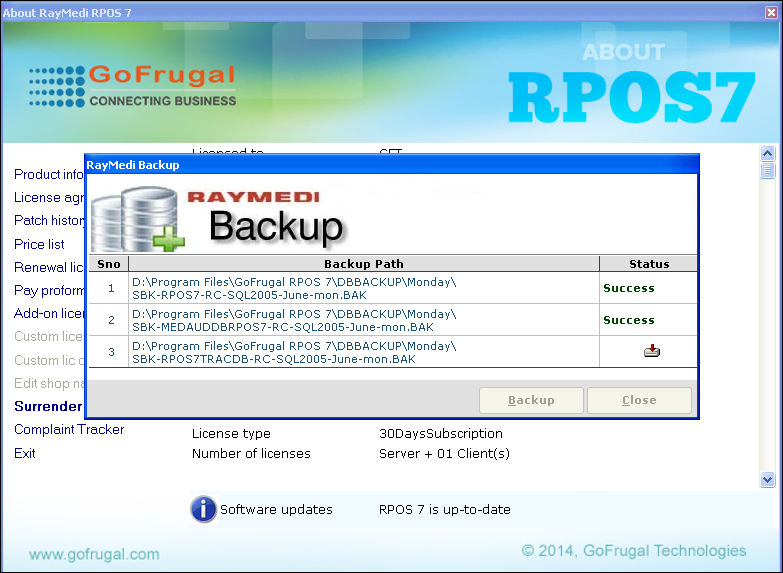The height and width of the screenshot is (573, 783).
Task: Click the RayMedi database backup icon
Action: click(138, 219)
